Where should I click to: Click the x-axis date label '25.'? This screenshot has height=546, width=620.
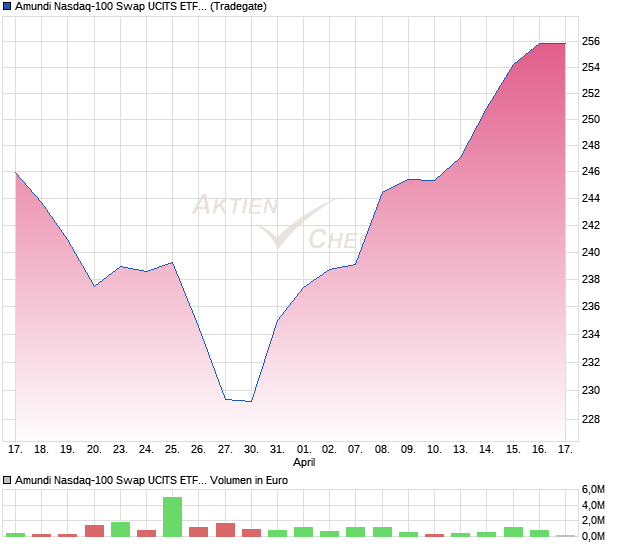pyautogui.click(x=172, y=450)
